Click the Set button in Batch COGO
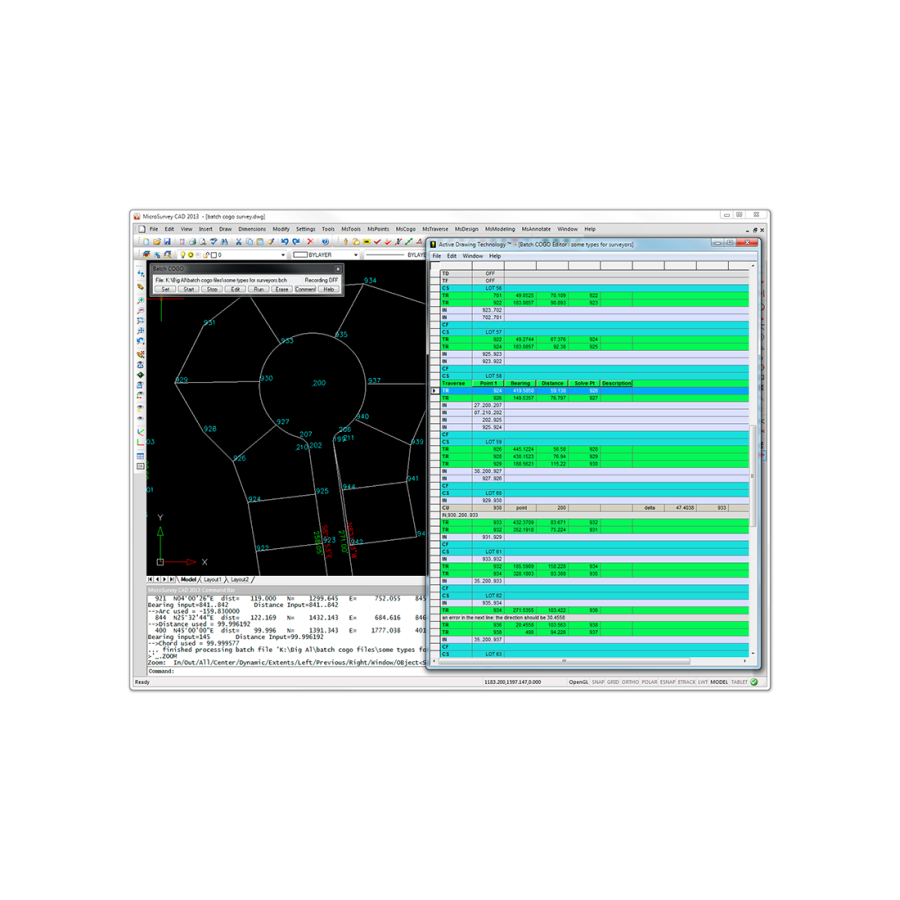The image size is (900, 900). tap(165, 289)
